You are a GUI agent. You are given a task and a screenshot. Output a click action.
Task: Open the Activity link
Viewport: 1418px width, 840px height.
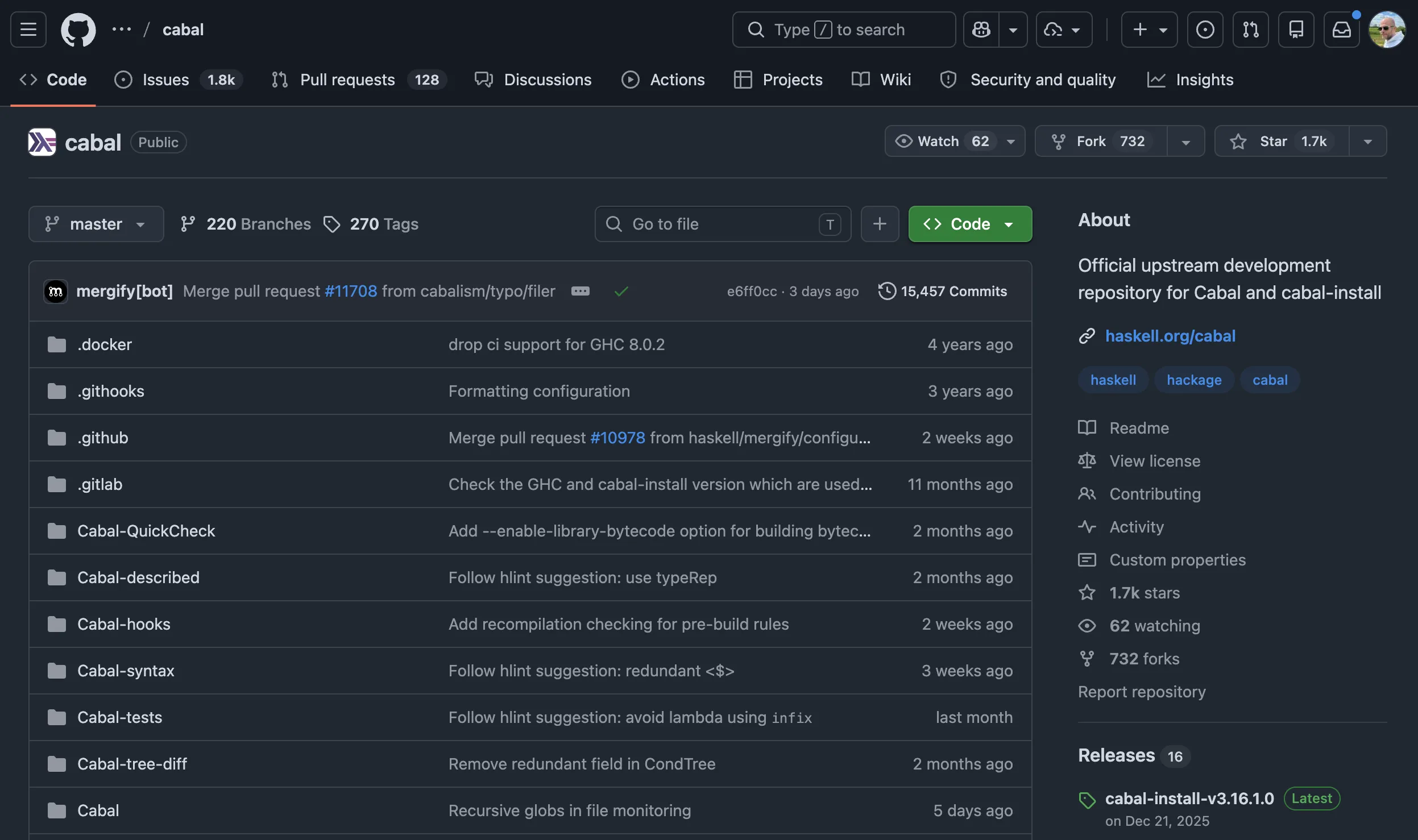click(1121, 527)
